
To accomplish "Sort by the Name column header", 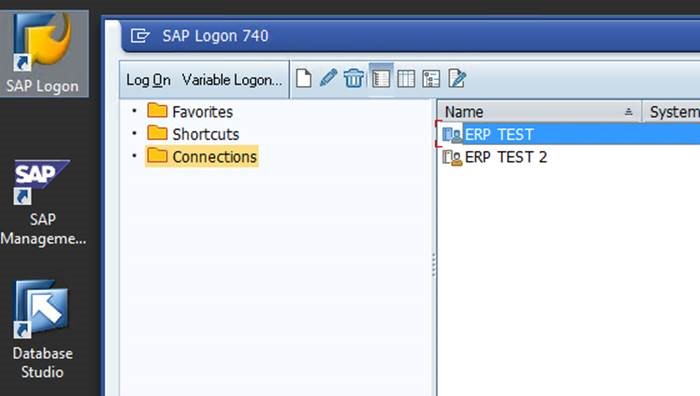I will [539, 112].
